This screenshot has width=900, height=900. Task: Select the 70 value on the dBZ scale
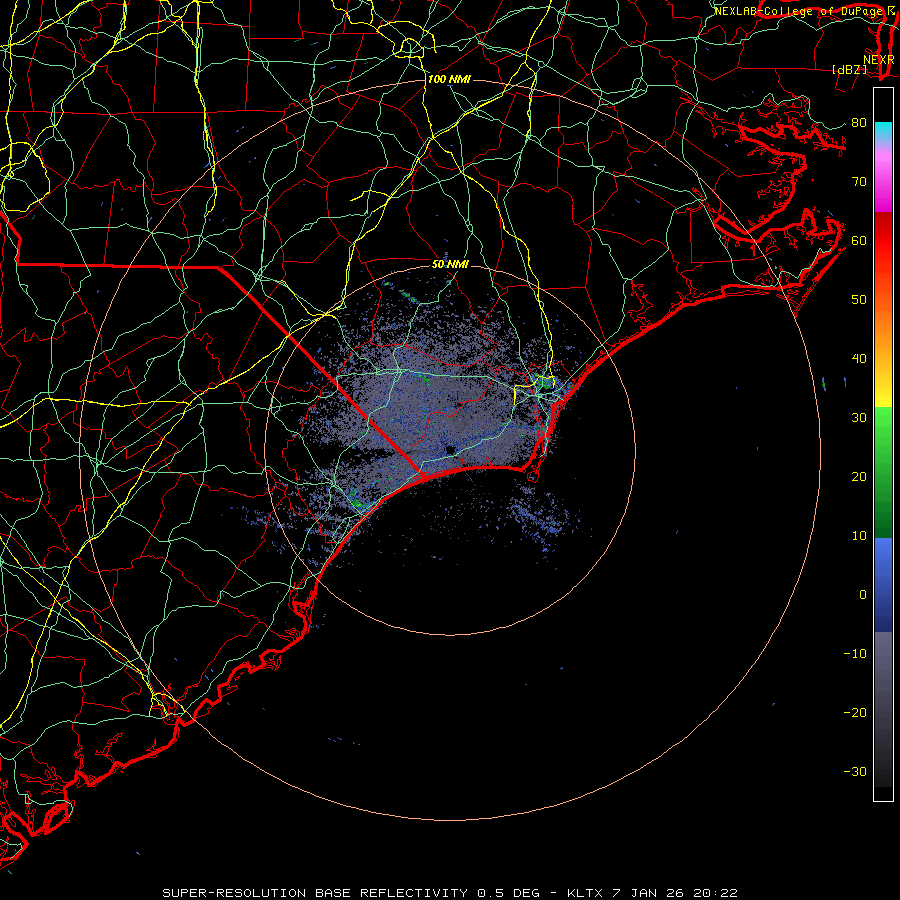pyautogui.click(x=859, y=182)
